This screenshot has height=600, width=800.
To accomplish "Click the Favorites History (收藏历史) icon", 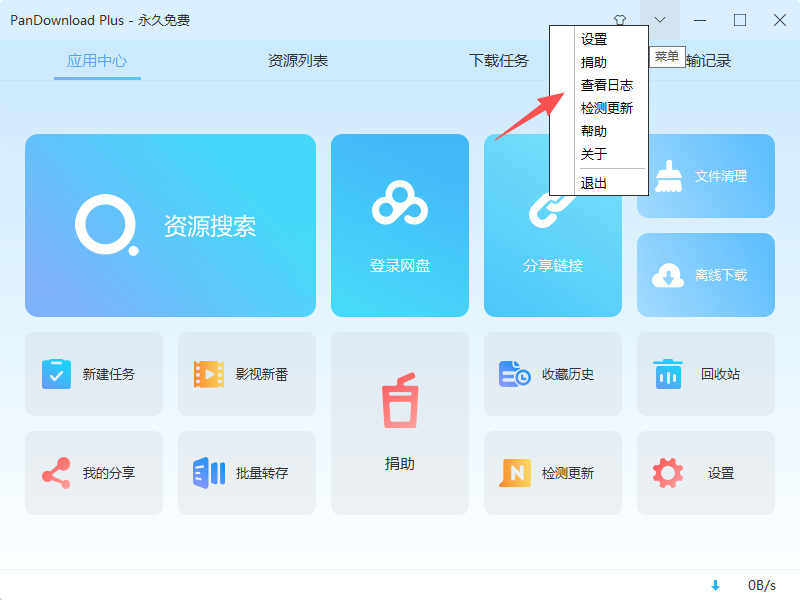I will tap(513, 373).
